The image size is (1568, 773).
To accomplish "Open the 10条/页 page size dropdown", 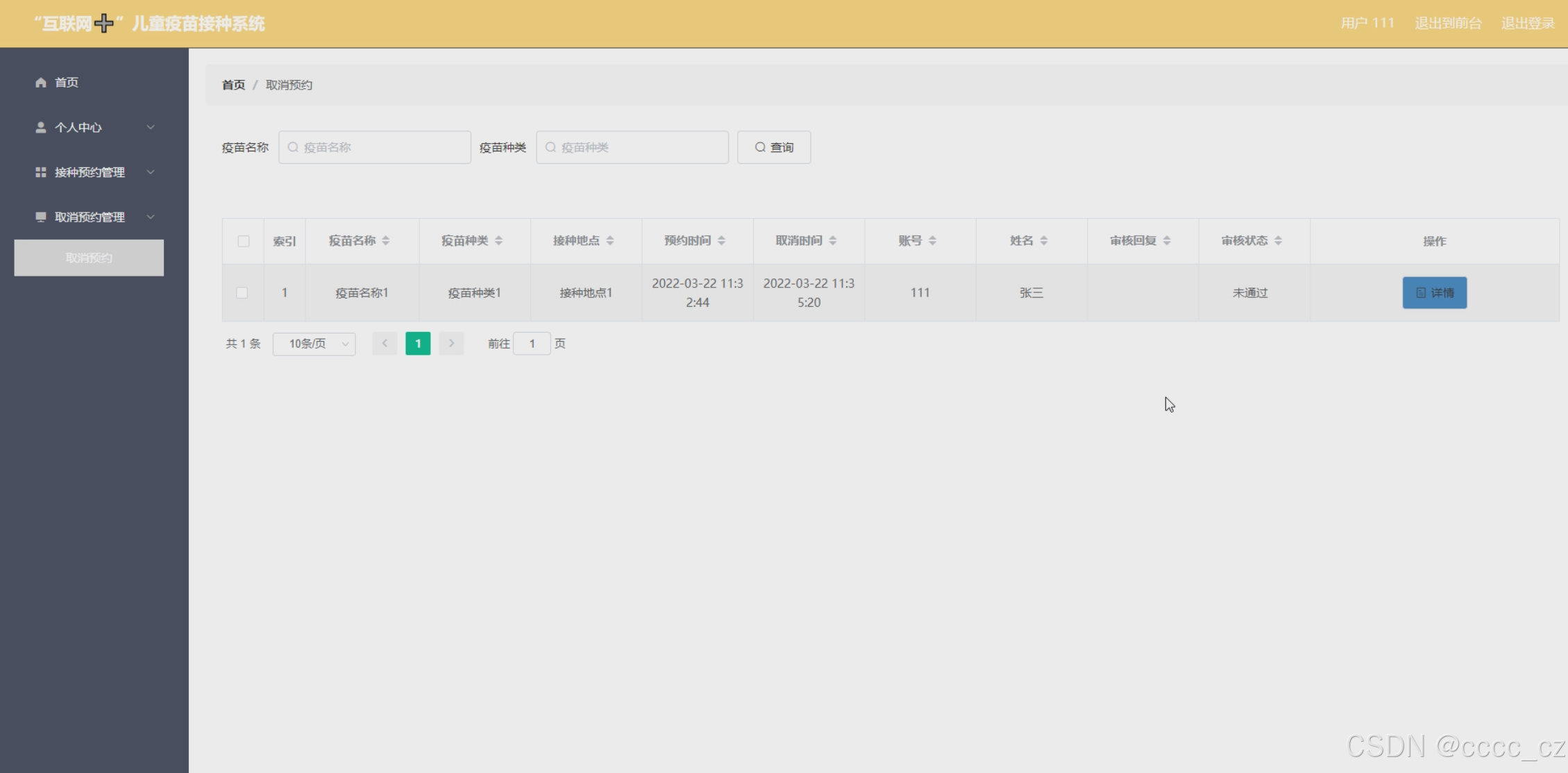I will click(314, 344).
